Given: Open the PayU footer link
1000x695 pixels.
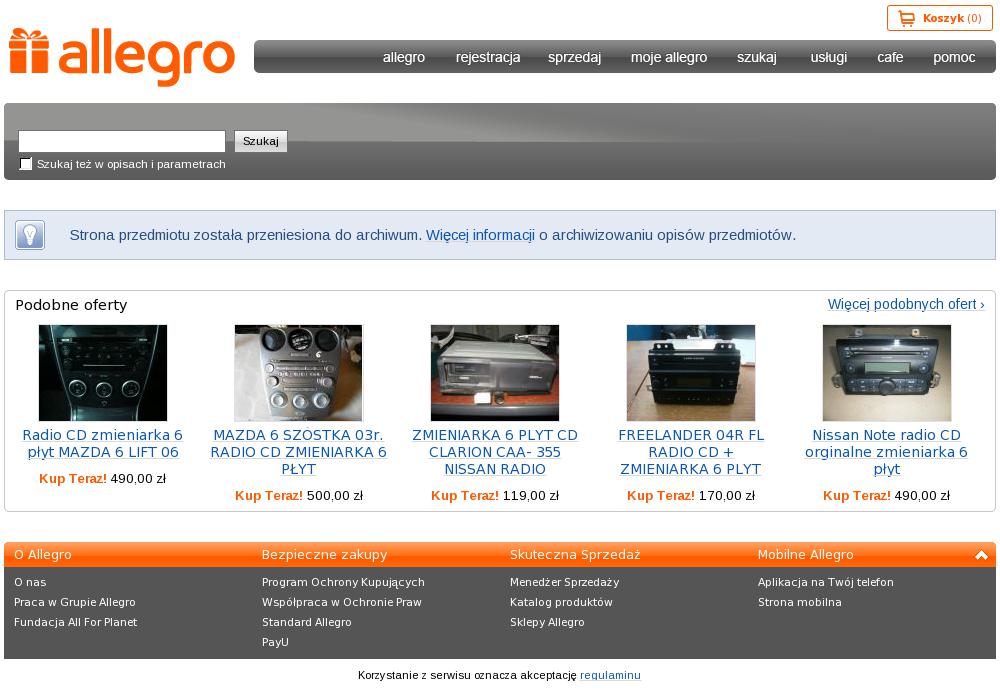Looking at the screenshot, I should (275, 642).
